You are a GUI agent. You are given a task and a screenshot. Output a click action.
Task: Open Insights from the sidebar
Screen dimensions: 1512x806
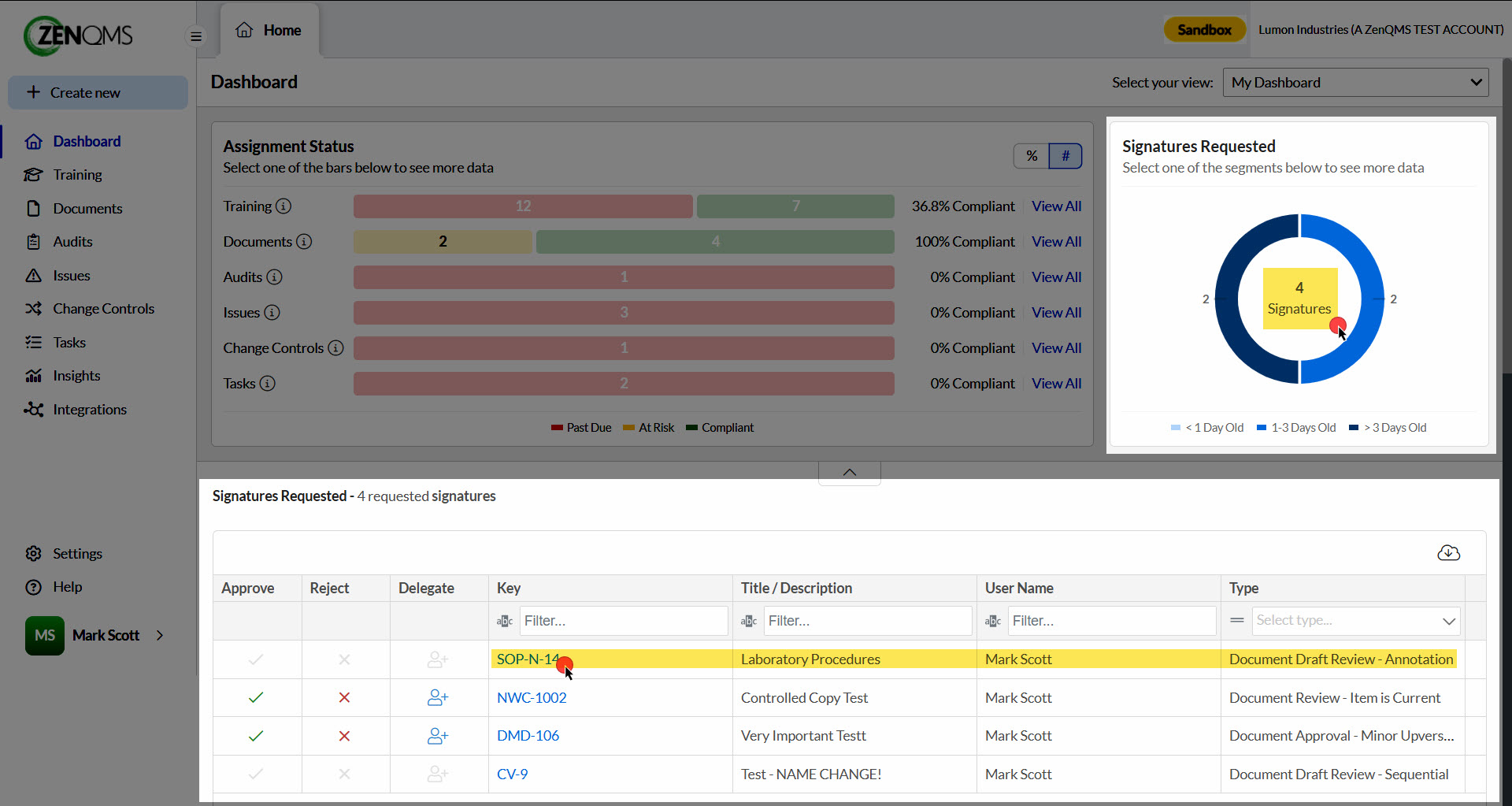click(x=76, y=376)
